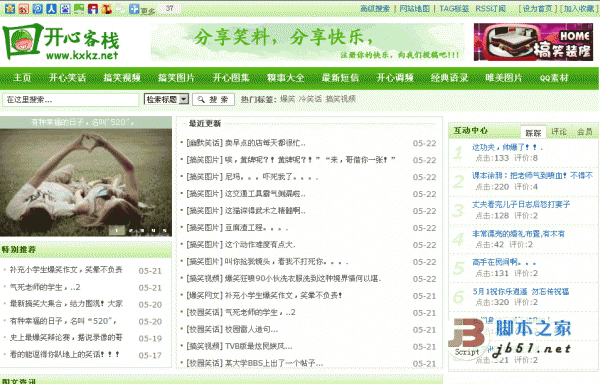The width and height of the screenshot is (600, 384).
Task: Click 加入收藏 to bookmark site
Action: pos(579,8)
